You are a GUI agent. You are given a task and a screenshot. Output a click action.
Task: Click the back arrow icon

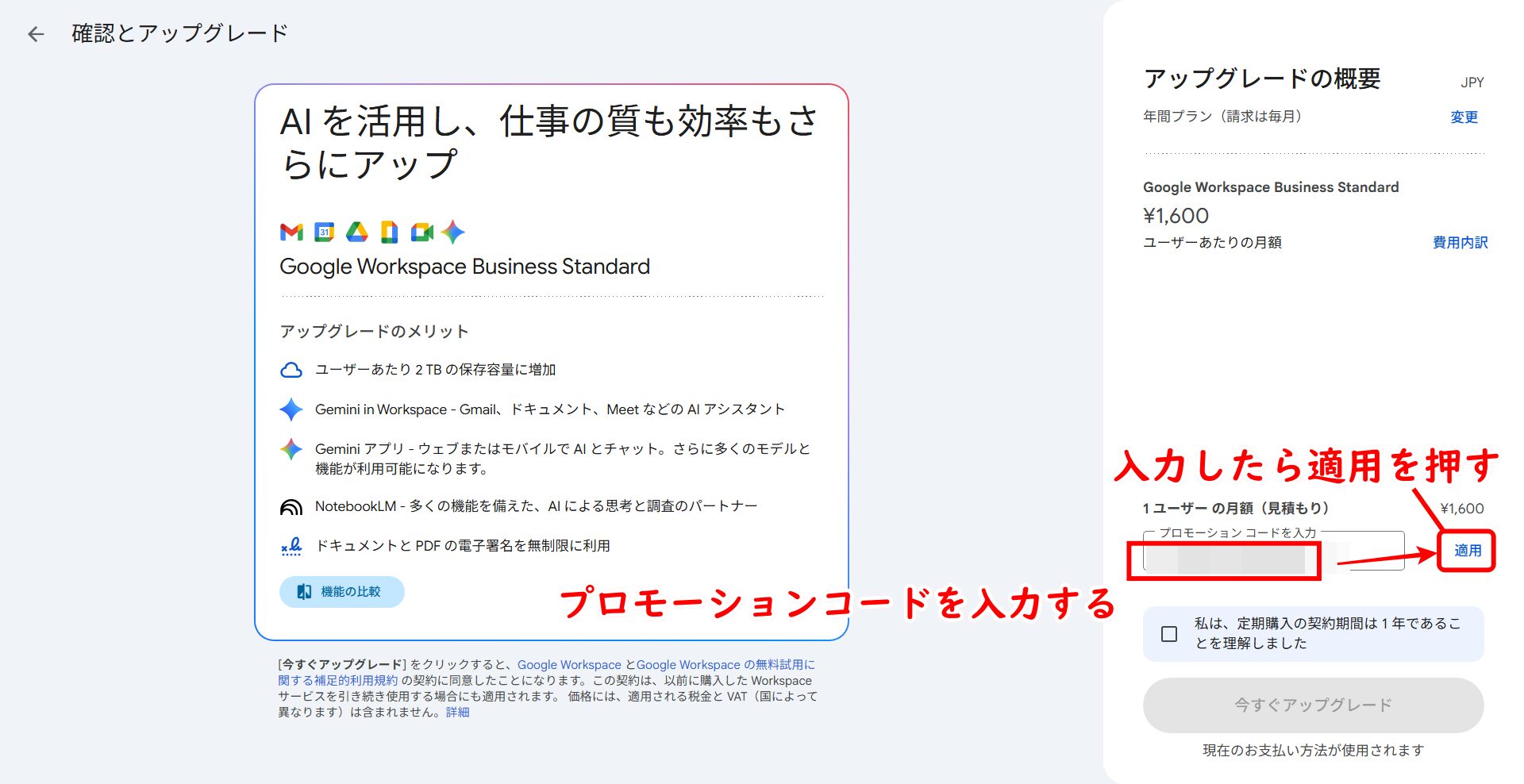tap(36, 34)
